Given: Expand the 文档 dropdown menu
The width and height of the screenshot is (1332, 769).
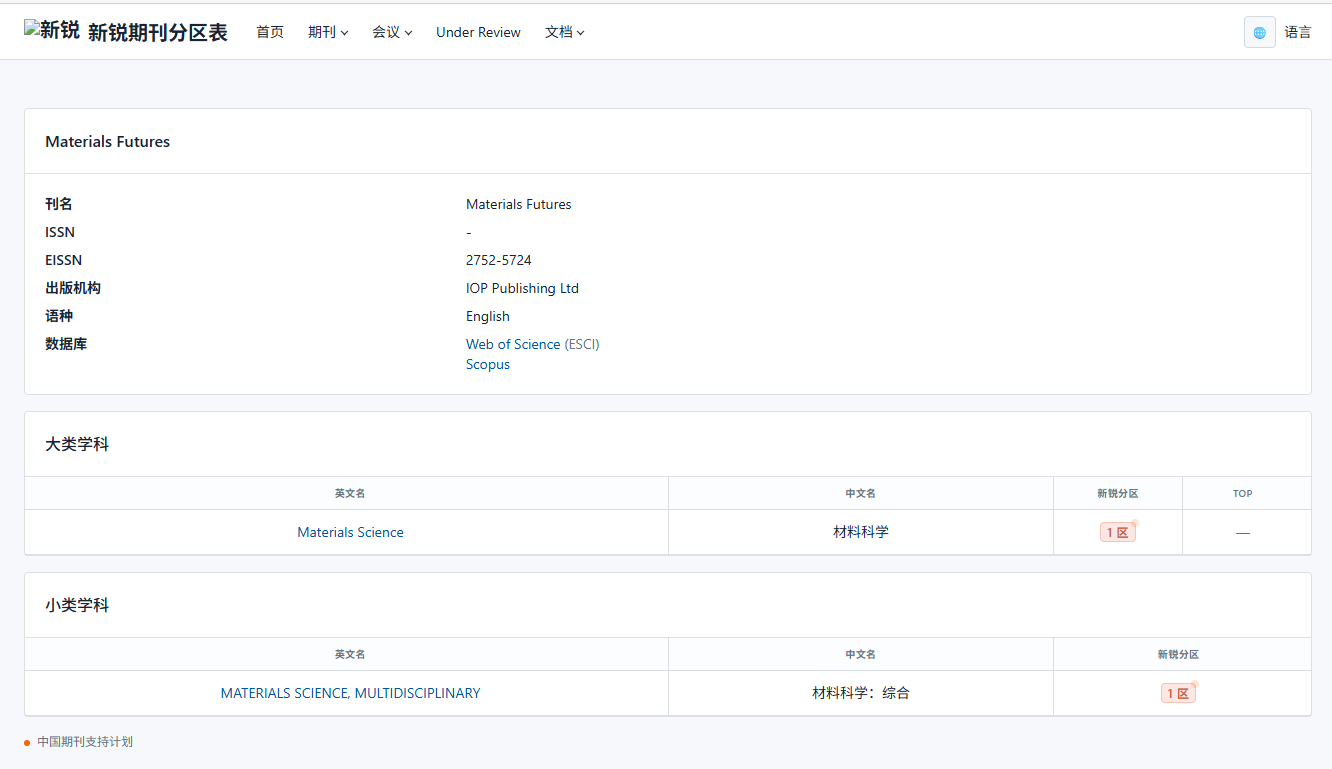Looking at the screenshot, I should [564, 32].
